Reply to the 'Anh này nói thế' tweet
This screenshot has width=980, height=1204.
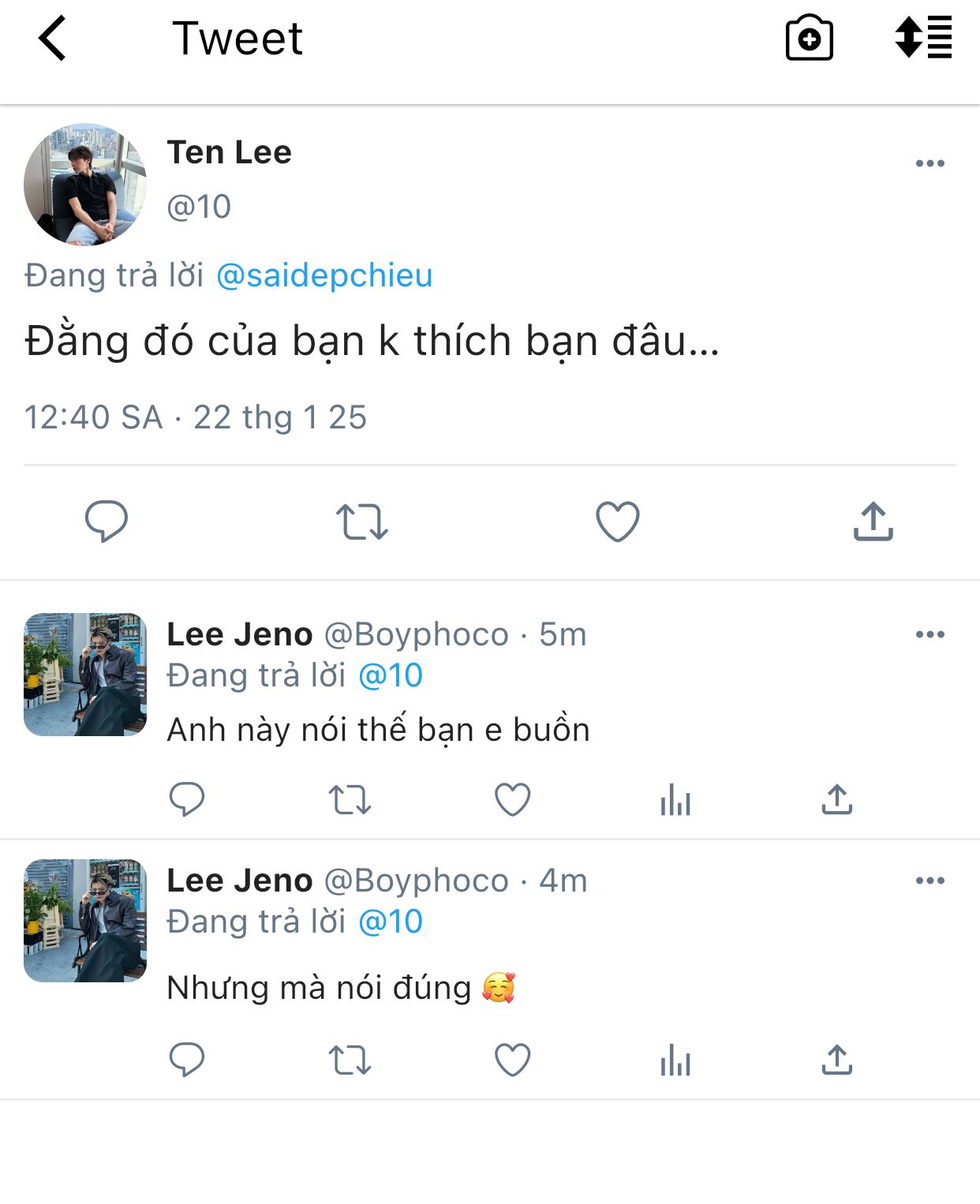pos(187,799)
